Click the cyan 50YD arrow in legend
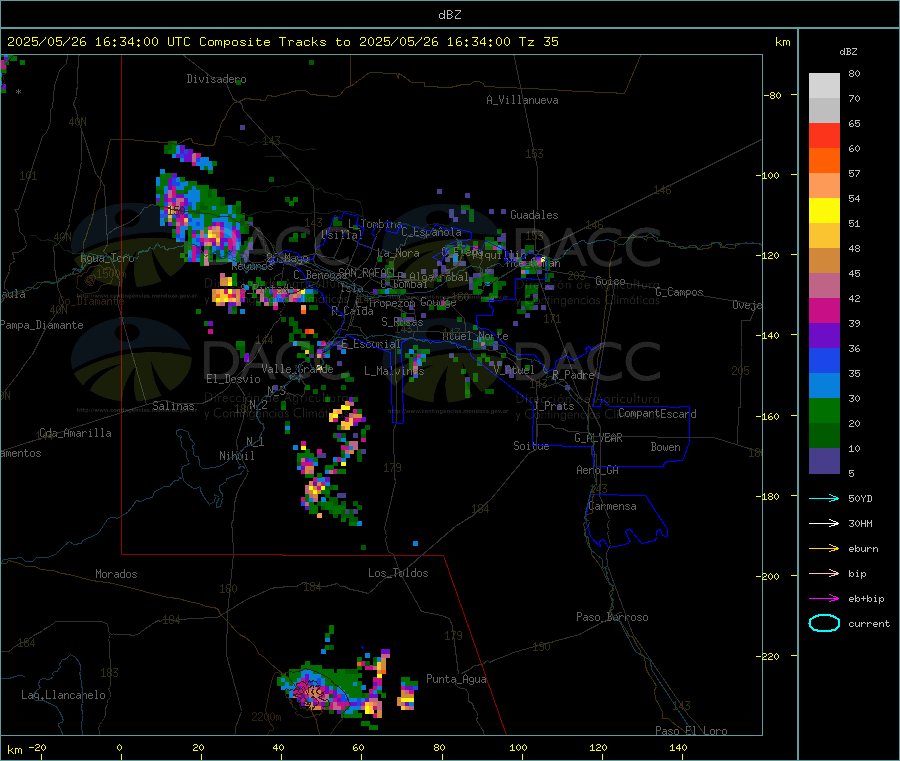This screenshot has height=761, width=900. [824, 498]
